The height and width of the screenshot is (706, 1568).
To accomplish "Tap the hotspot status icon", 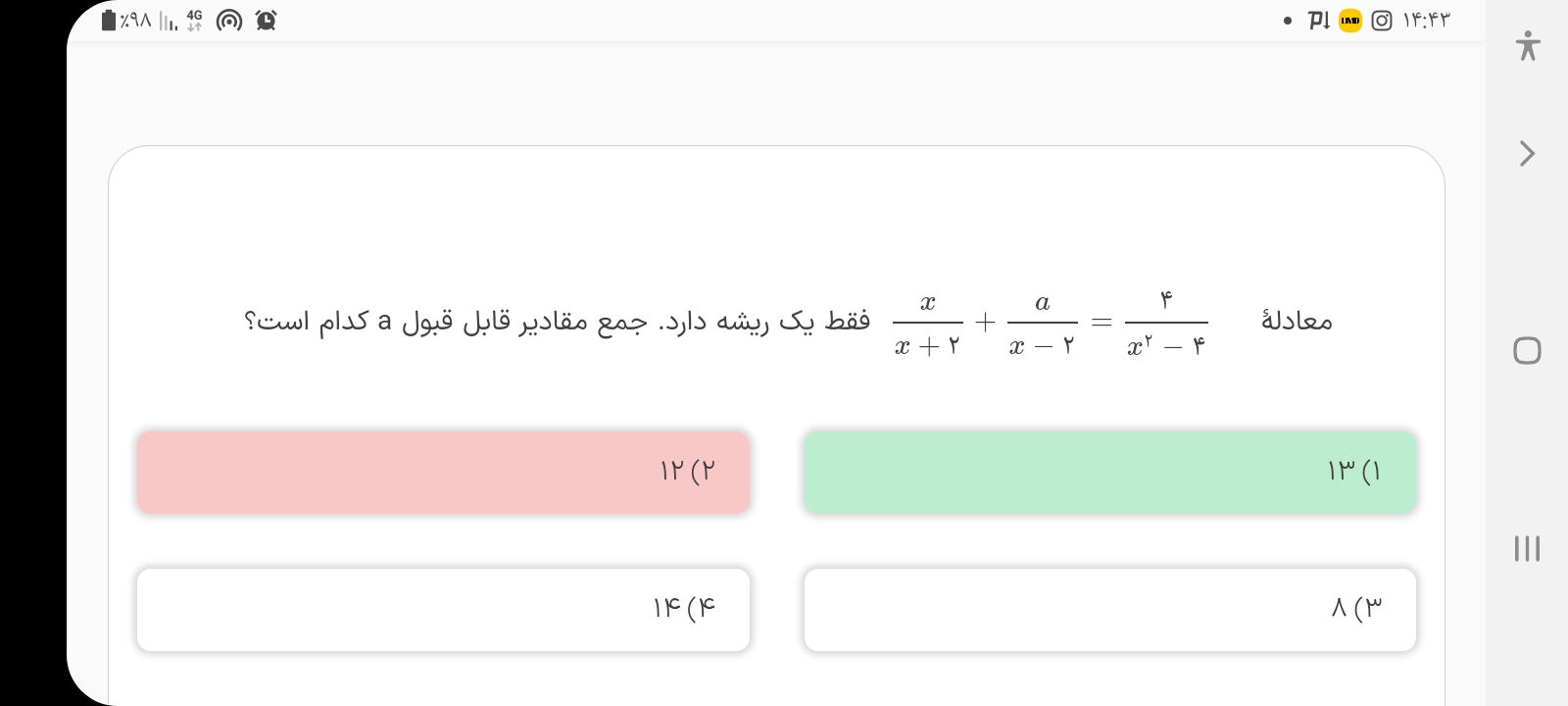I will click(229, 21).
